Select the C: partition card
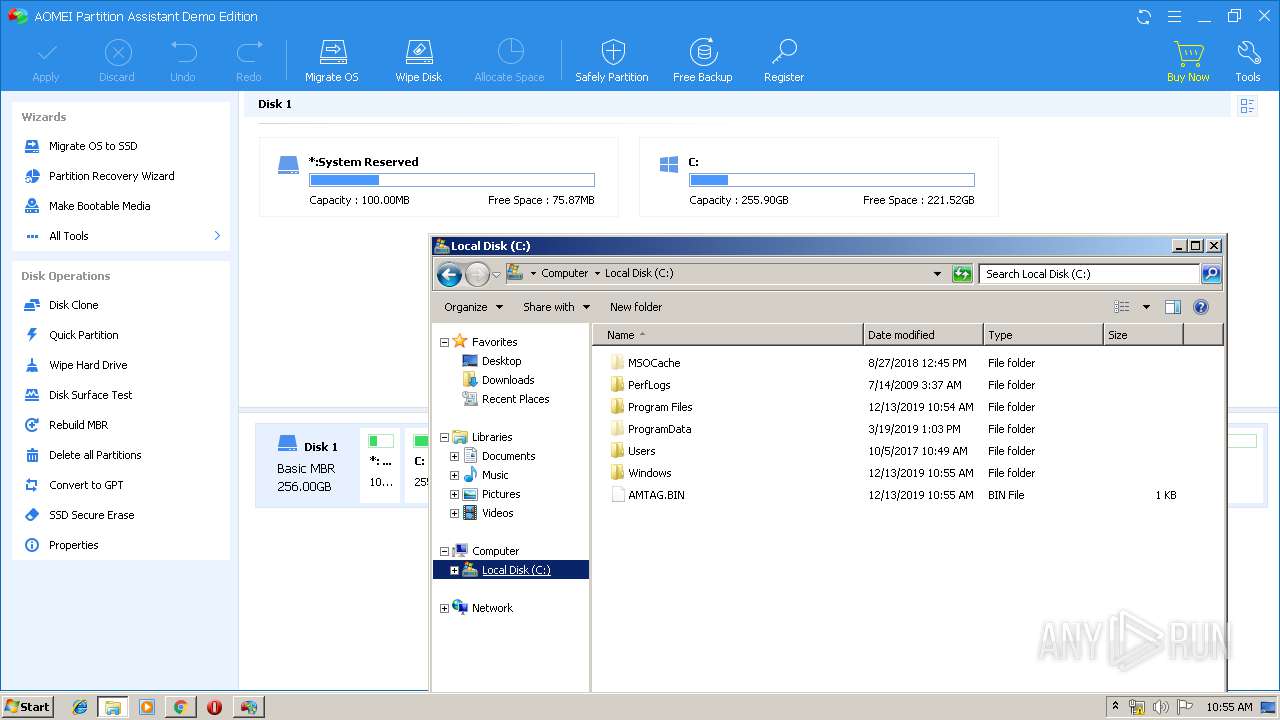1280x720 pixels. (x=818, y=177)
